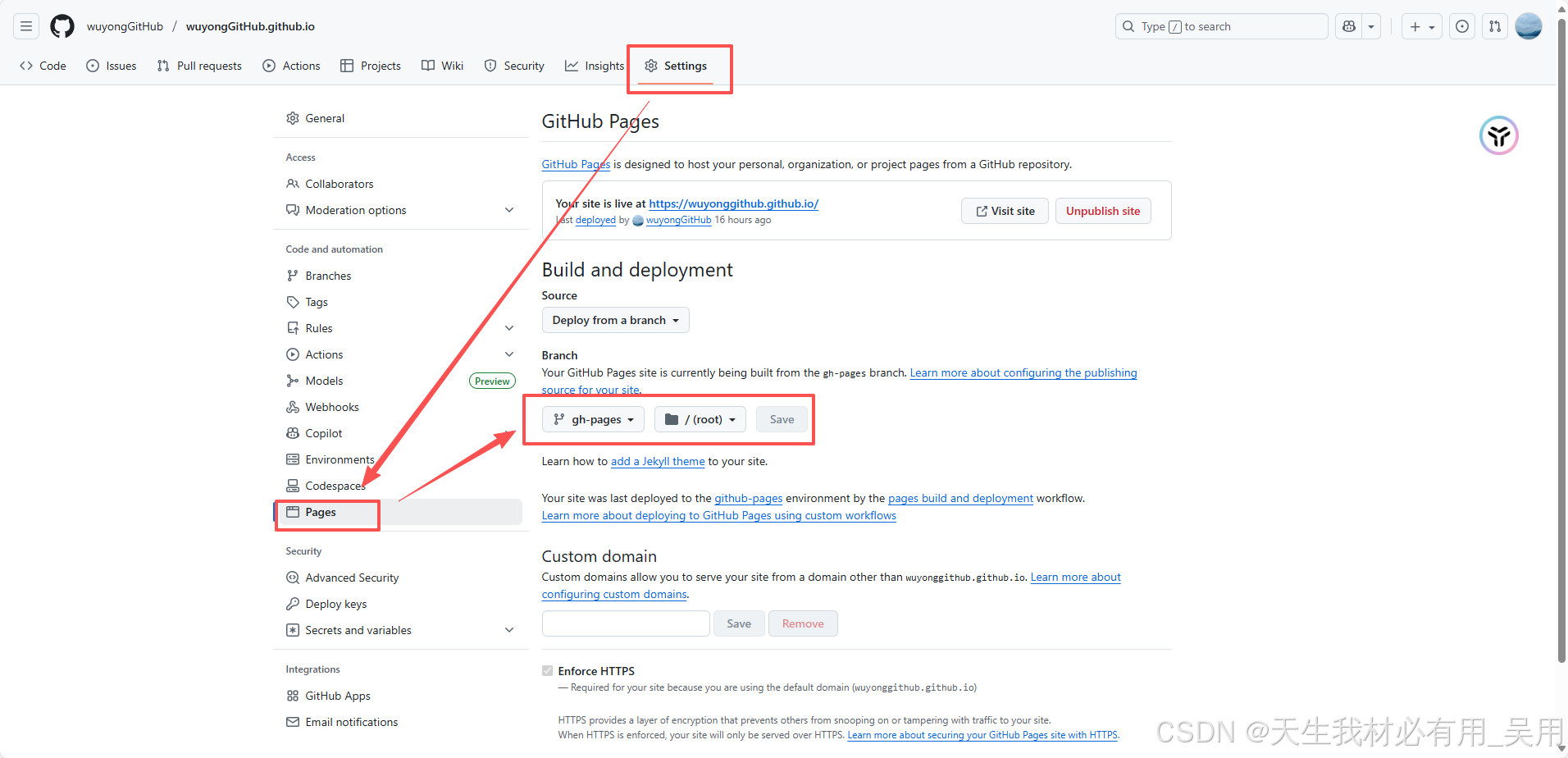Screen dimensions: 1568x758
Task: Click Save button beside folder dropdown
Action: 782,419
